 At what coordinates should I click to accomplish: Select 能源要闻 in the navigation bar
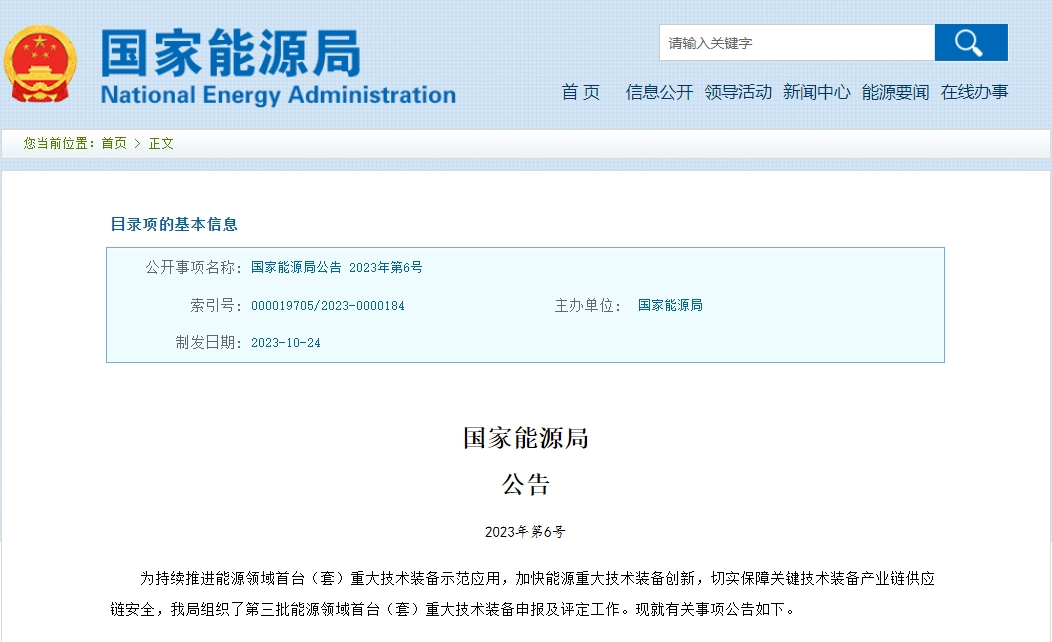895,92
